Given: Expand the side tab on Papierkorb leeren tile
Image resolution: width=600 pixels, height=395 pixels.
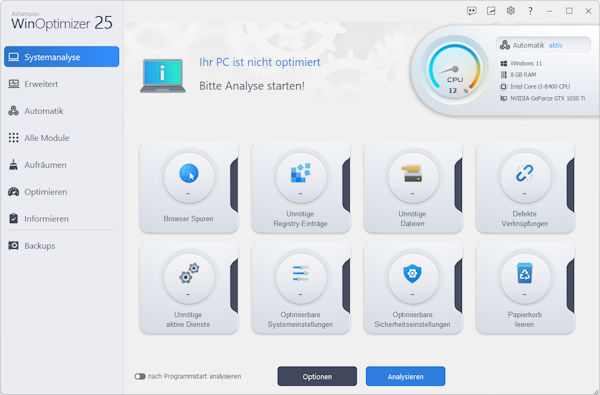Looking at the screenshot, I should (570, 286).
